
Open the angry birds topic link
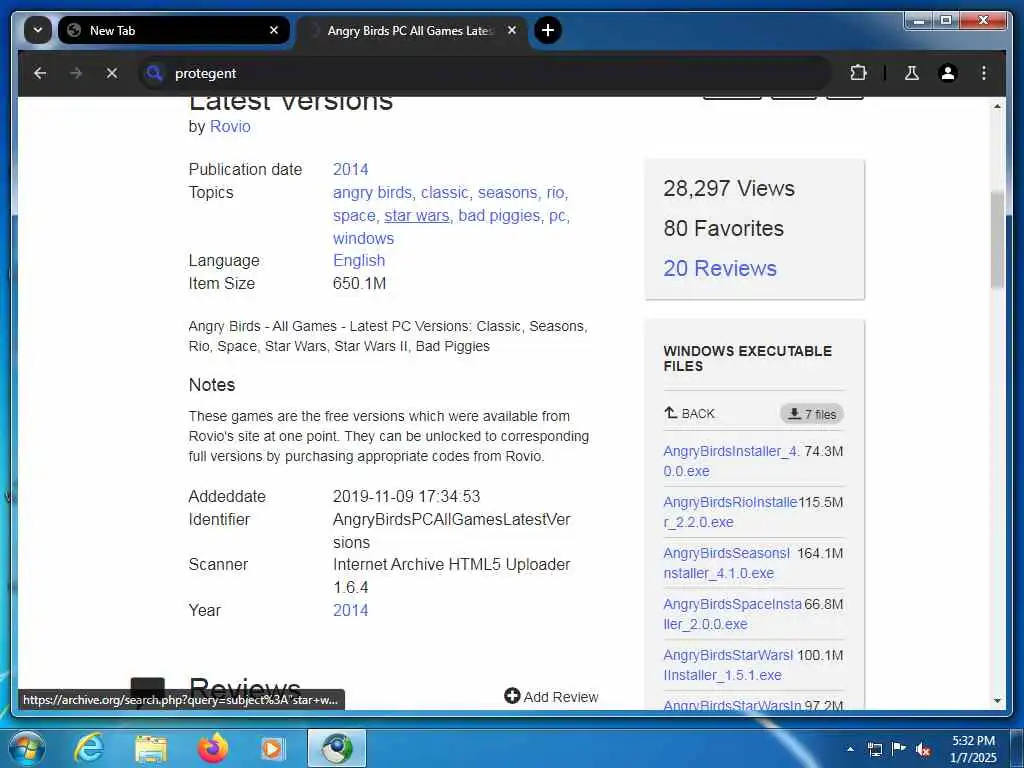(372, 193)
